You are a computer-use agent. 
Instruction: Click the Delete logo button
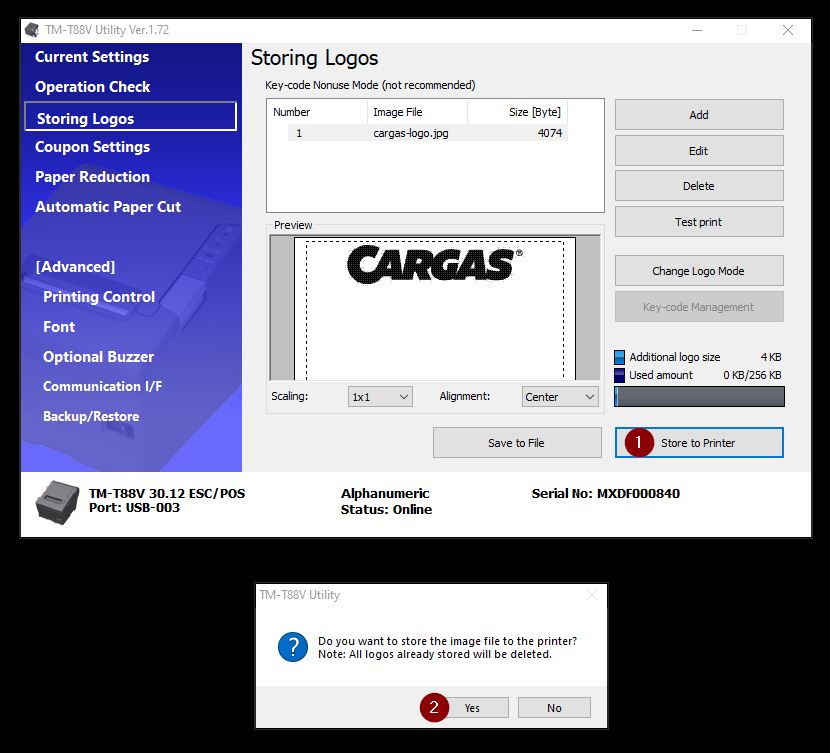click(699, 186)
